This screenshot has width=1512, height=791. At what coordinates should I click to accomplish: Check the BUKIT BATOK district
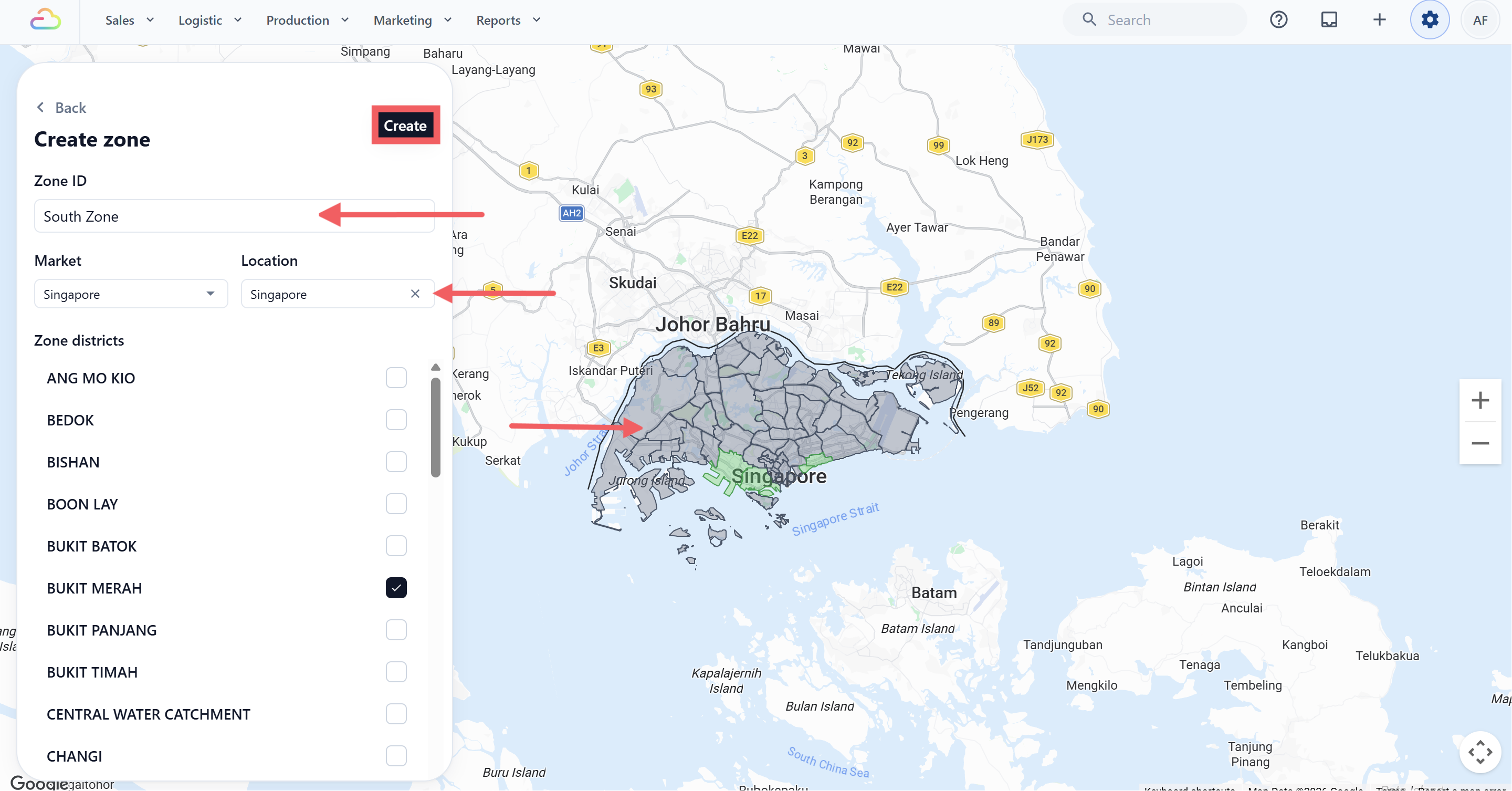click(x=396, y=546)
